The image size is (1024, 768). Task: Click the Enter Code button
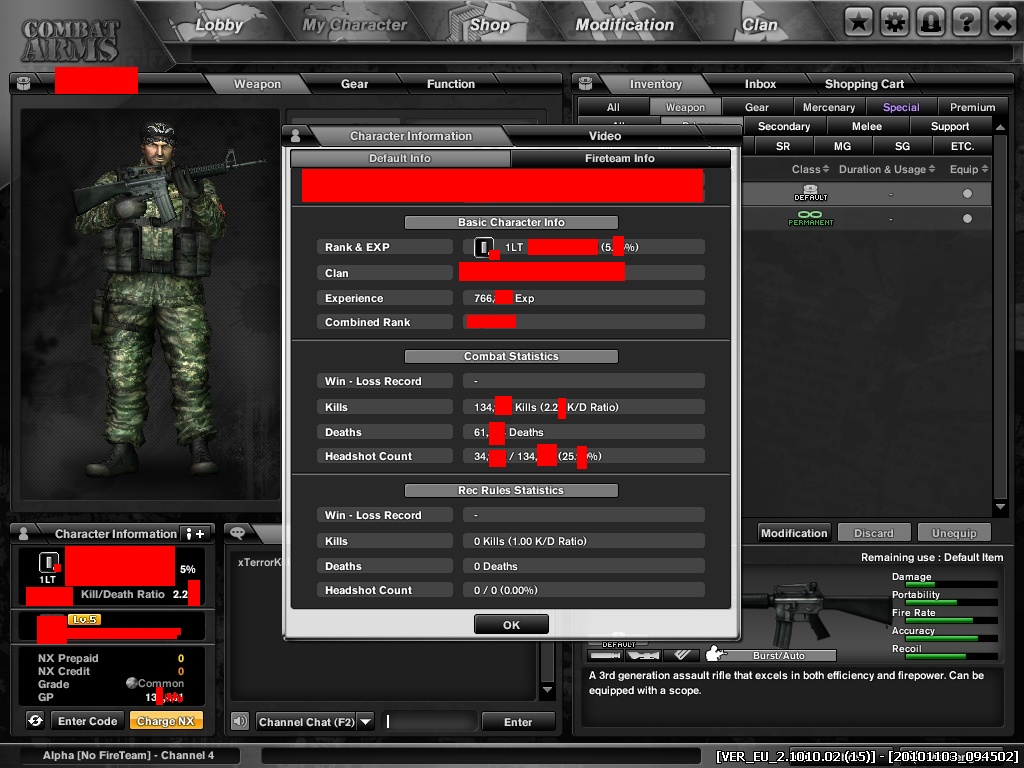88,721
